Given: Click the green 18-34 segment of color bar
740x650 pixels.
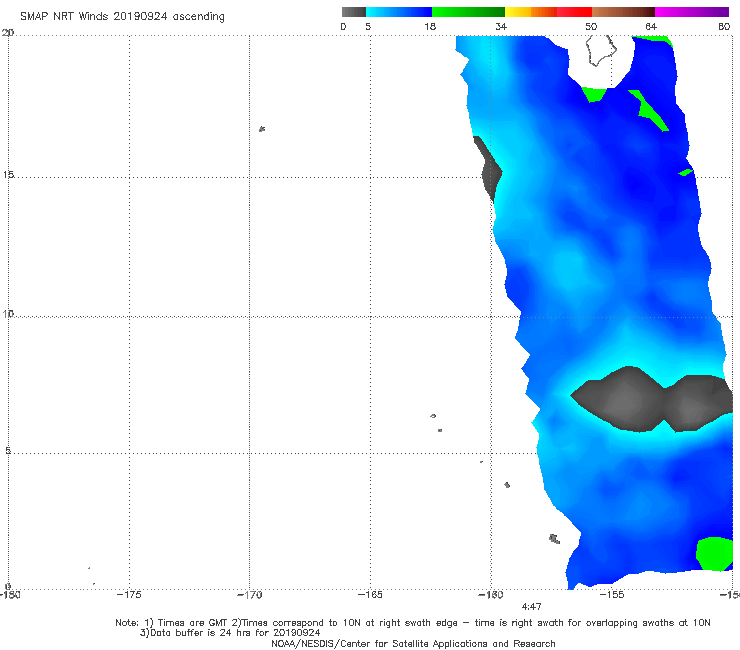Looking at the screenshot, I should pyautogui.click(x=468, y=12).
